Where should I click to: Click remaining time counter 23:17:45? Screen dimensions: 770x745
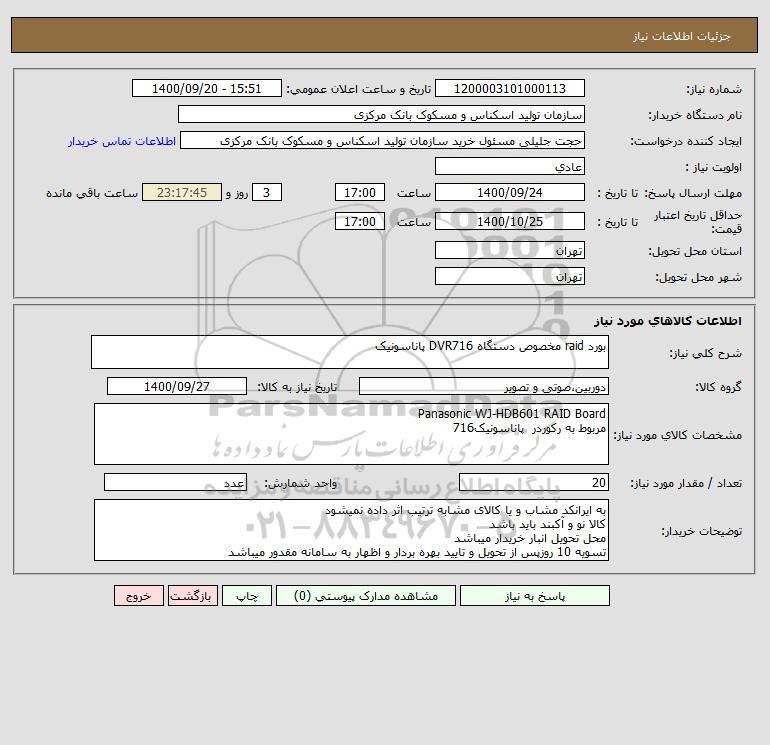click(x=182, y=193)
